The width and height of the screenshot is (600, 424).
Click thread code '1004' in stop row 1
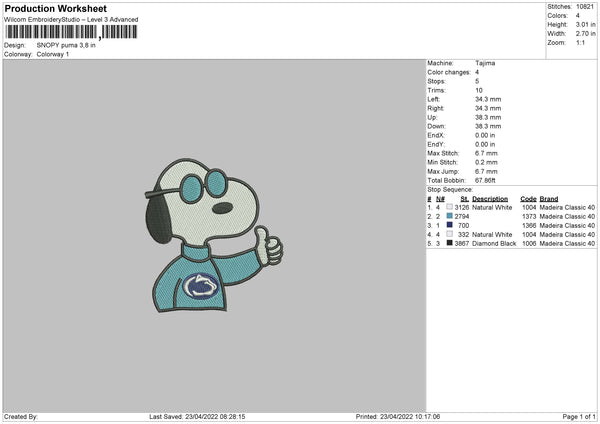click(x=529, y=207)
